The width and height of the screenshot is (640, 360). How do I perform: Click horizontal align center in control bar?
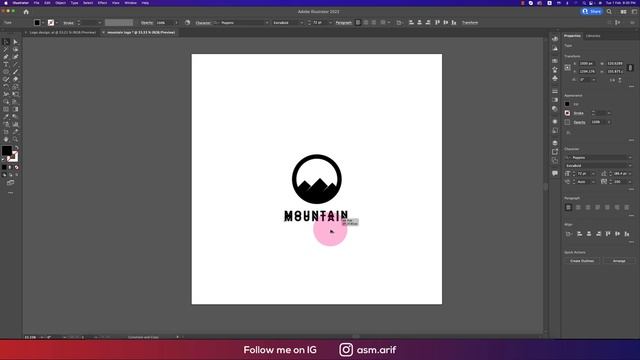[x=420, y=22]
